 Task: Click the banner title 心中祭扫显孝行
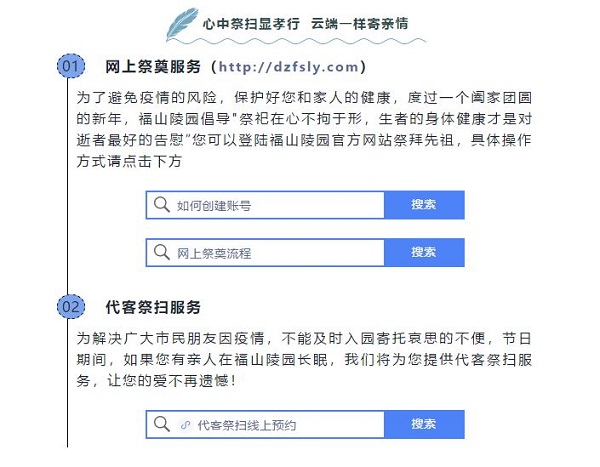pyautogui.click(x=251, y=24)
